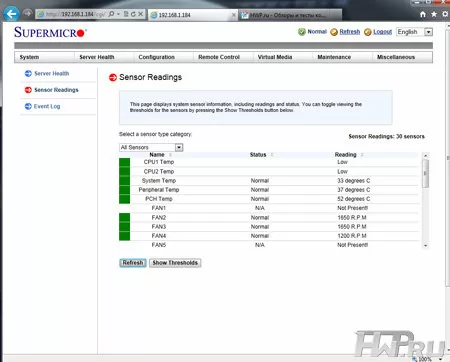Click the address bar reload icon
Screen dimensions: 450x362
click(x=133, y=14)
